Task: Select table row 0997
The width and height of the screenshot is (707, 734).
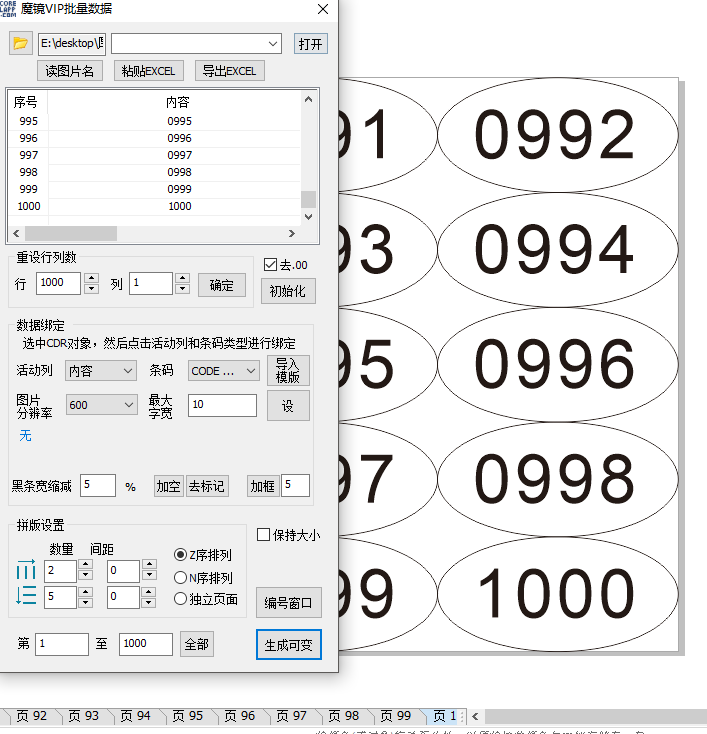Action: [x=155, y=155]
